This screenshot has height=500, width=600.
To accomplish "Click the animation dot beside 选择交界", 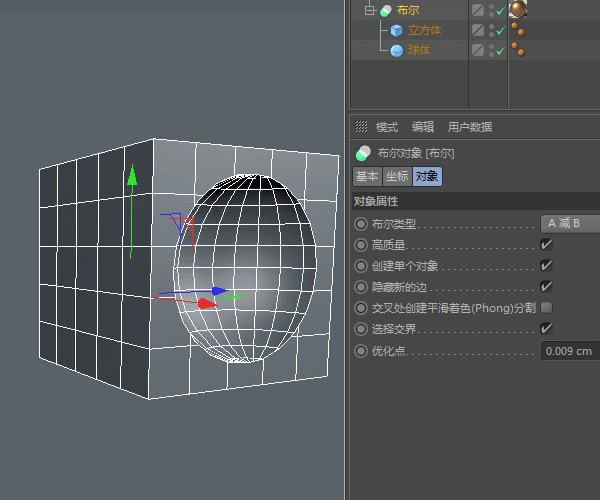I will pos(361,329).
